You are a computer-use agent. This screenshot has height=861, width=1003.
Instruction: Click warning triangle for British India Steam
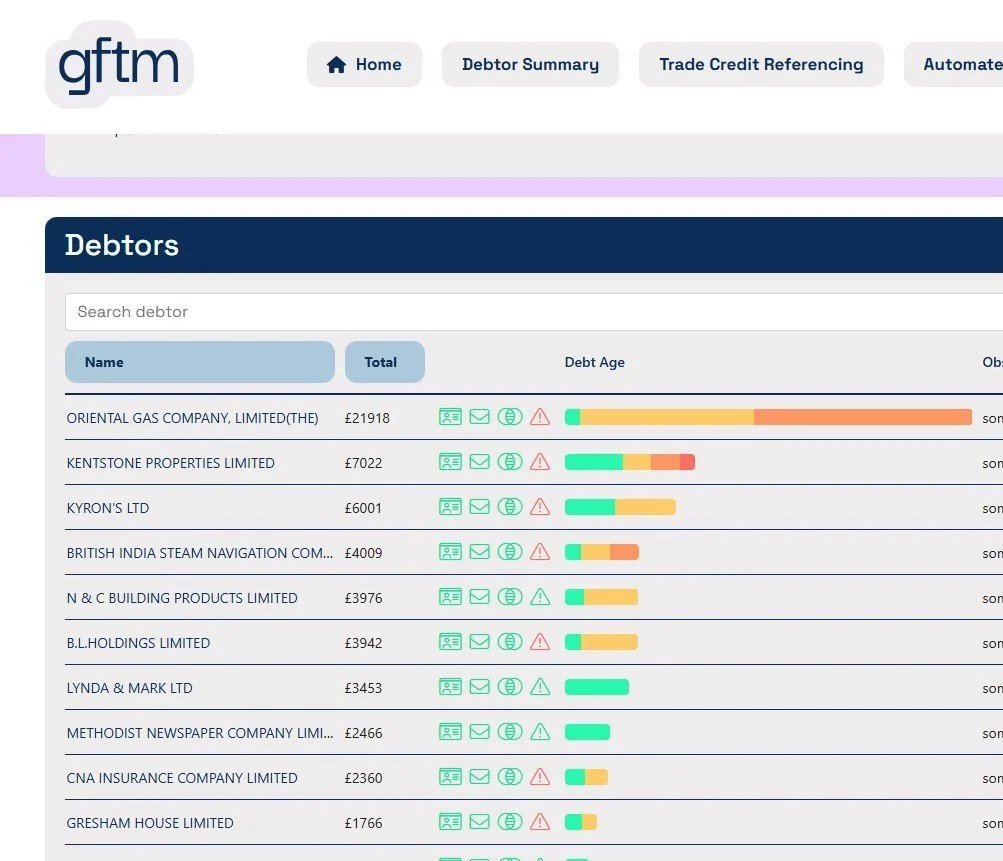pyautogui.click(x=540, y=552)
